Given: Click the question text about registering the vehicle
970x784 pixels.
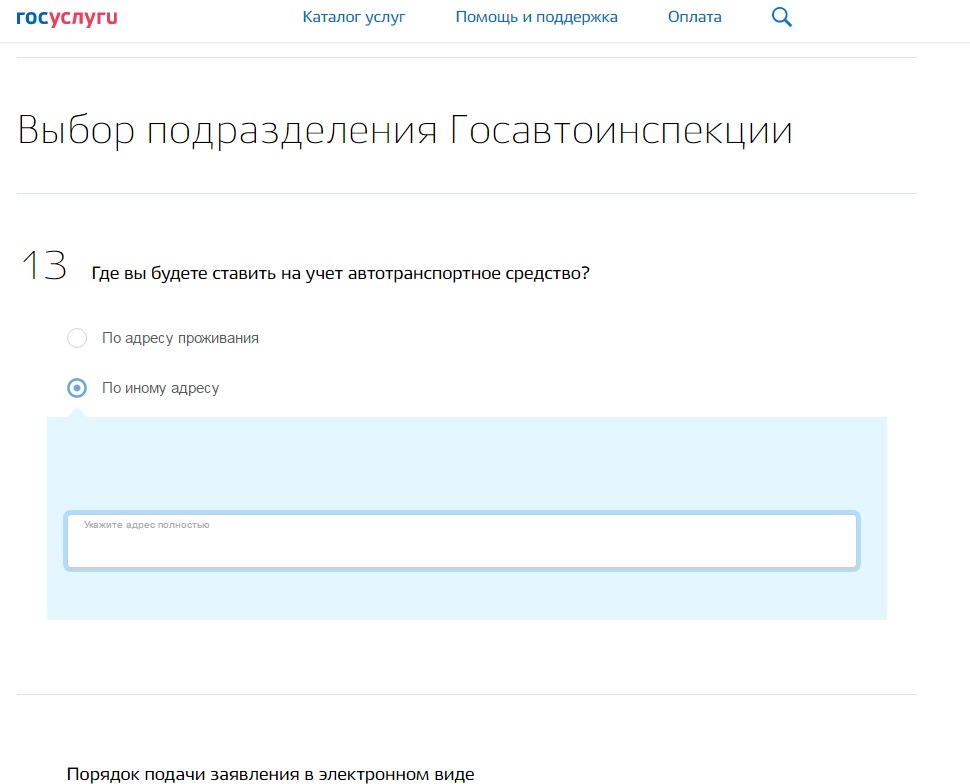Looking at the screenshot, I should coord(340,273).
